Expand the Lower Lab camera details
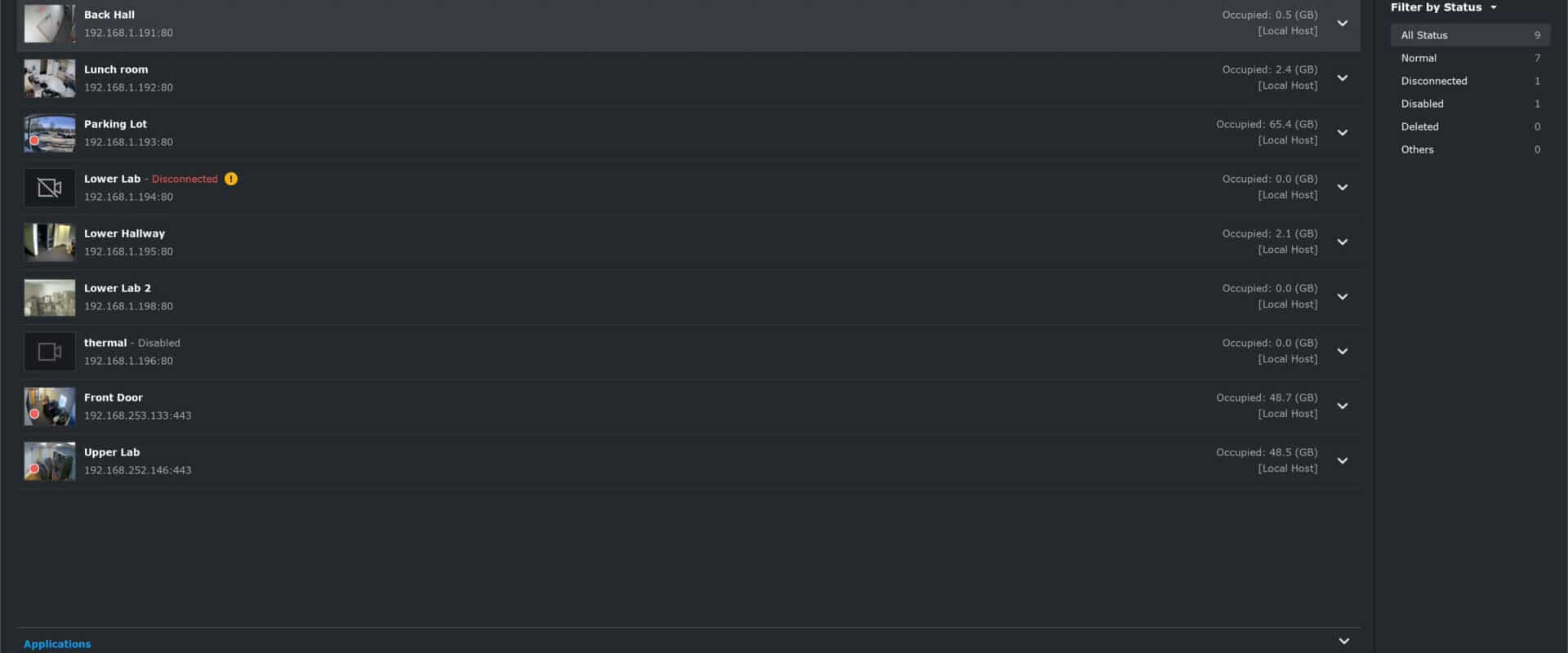The height and width of the screenshot is (653, 1568). point(1342,188)
